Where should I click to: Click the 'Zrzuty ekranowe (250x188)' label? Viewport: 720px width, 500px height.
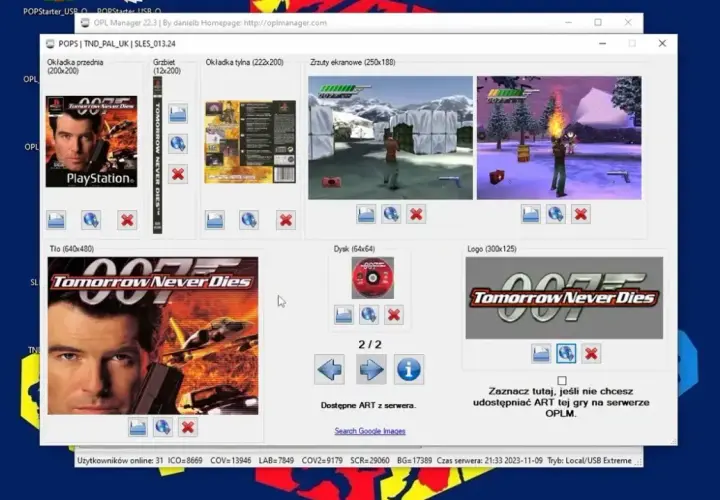353,62
